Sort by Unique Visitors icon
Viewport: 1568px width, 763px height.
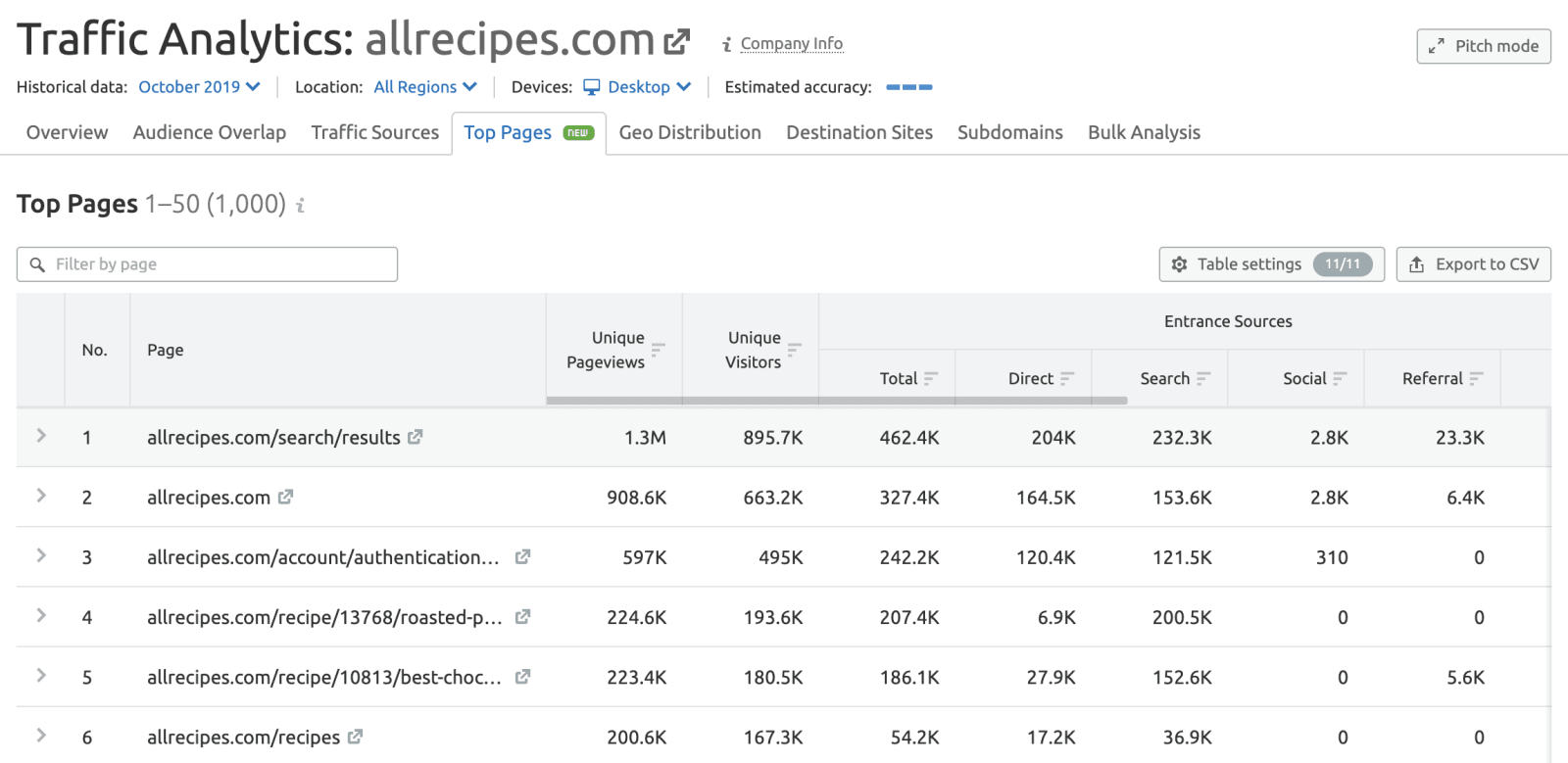(x=795, y=350)
